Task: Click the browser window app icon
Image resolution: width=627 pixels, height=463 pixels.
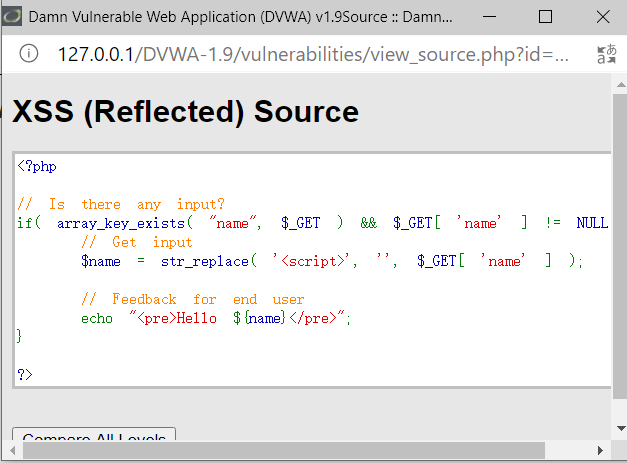Action: click(12, 16)
